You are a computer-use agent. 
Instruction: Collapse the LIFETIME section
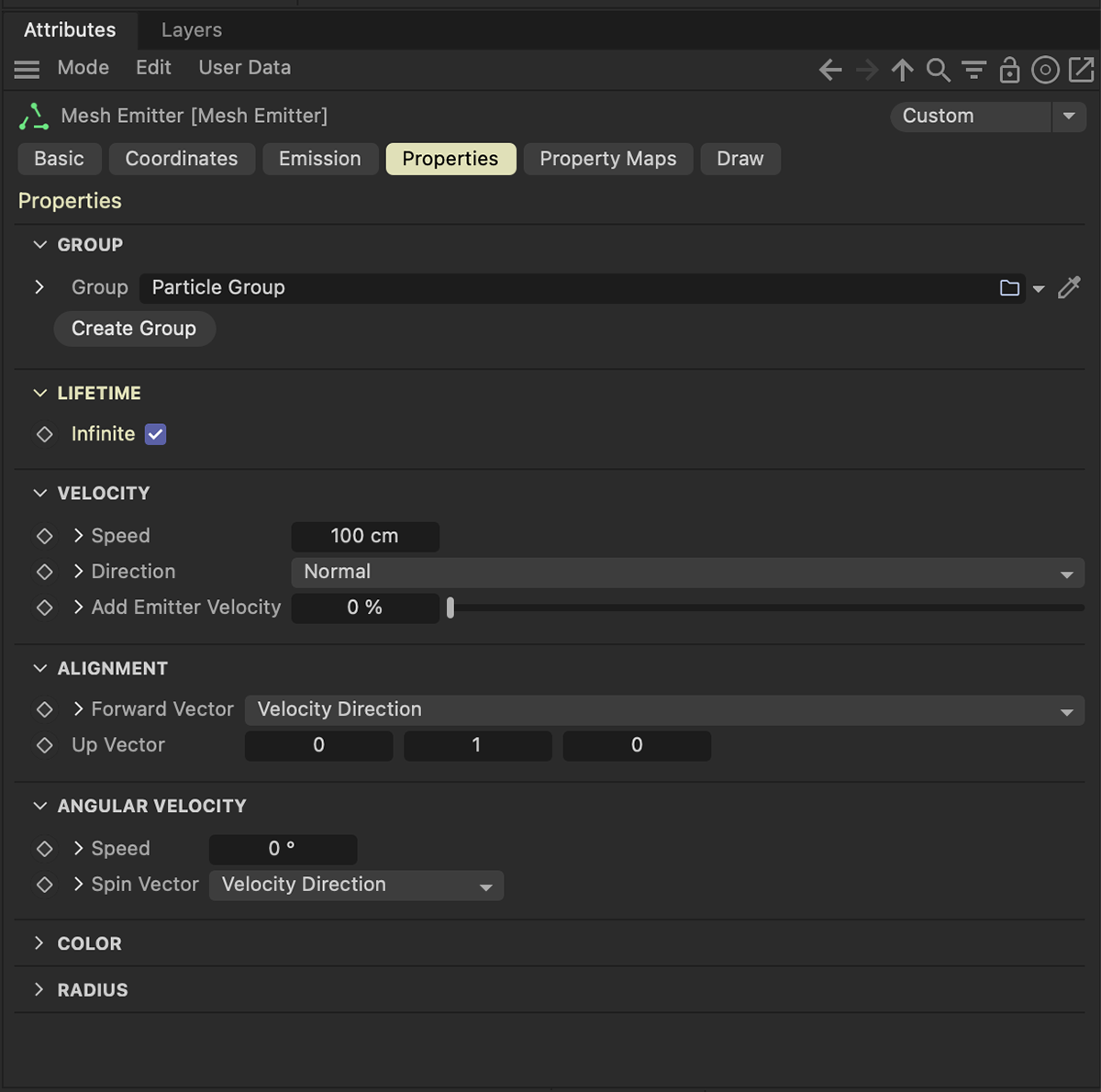(x=39, y=393)
